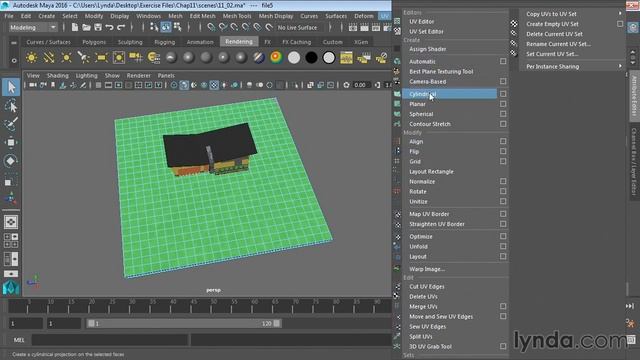Create an ambient light from the shelf
The image size is (640, 360).
click(31, 58)
